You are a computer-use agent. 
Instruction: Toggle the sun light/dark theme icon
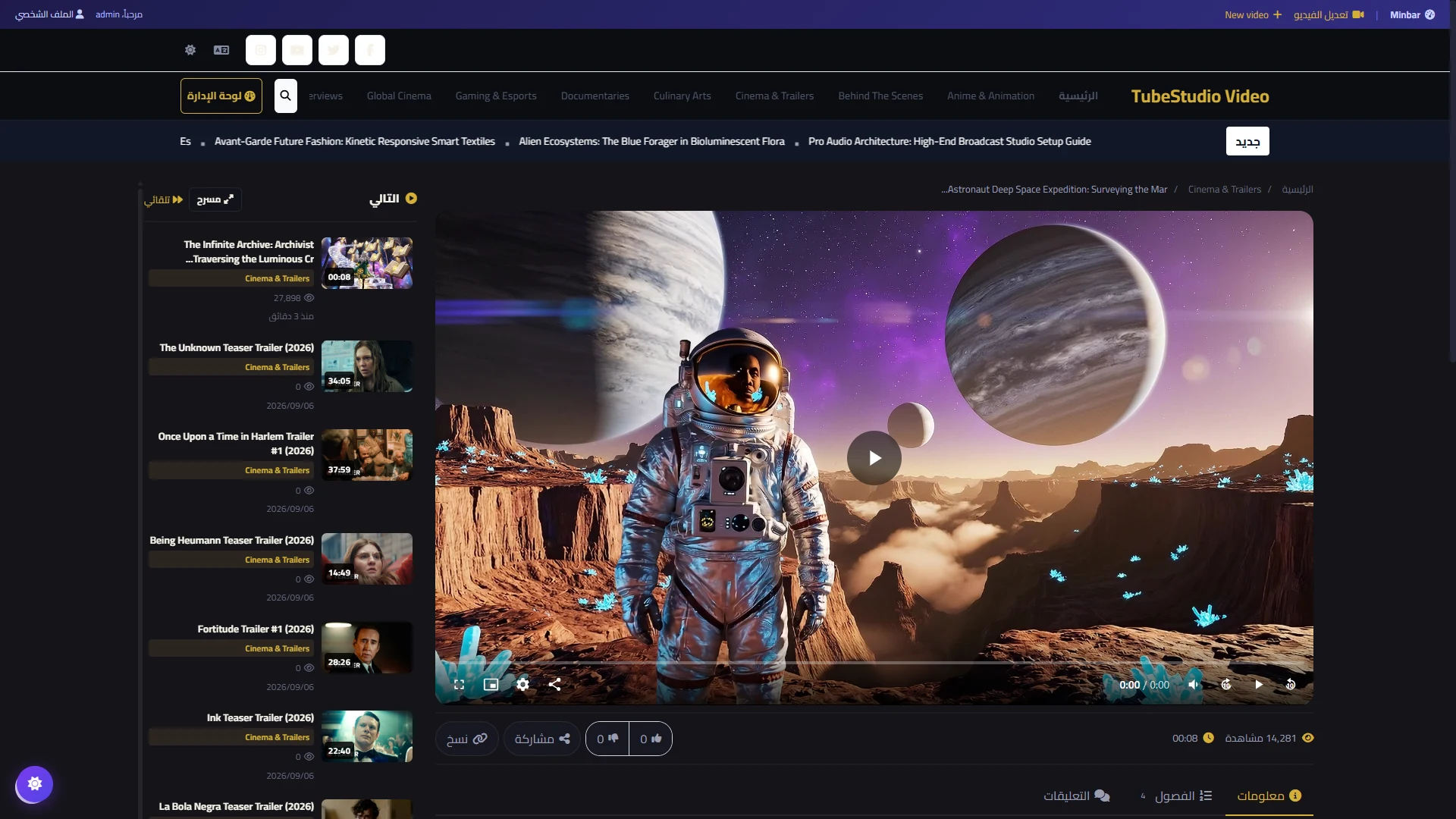point(190,50)
